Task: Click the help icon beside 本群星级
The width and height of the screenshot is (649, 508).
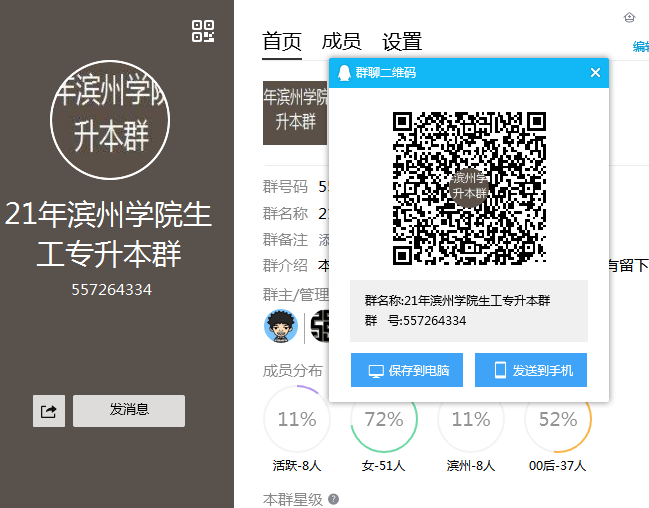Action: coord(333,498)
